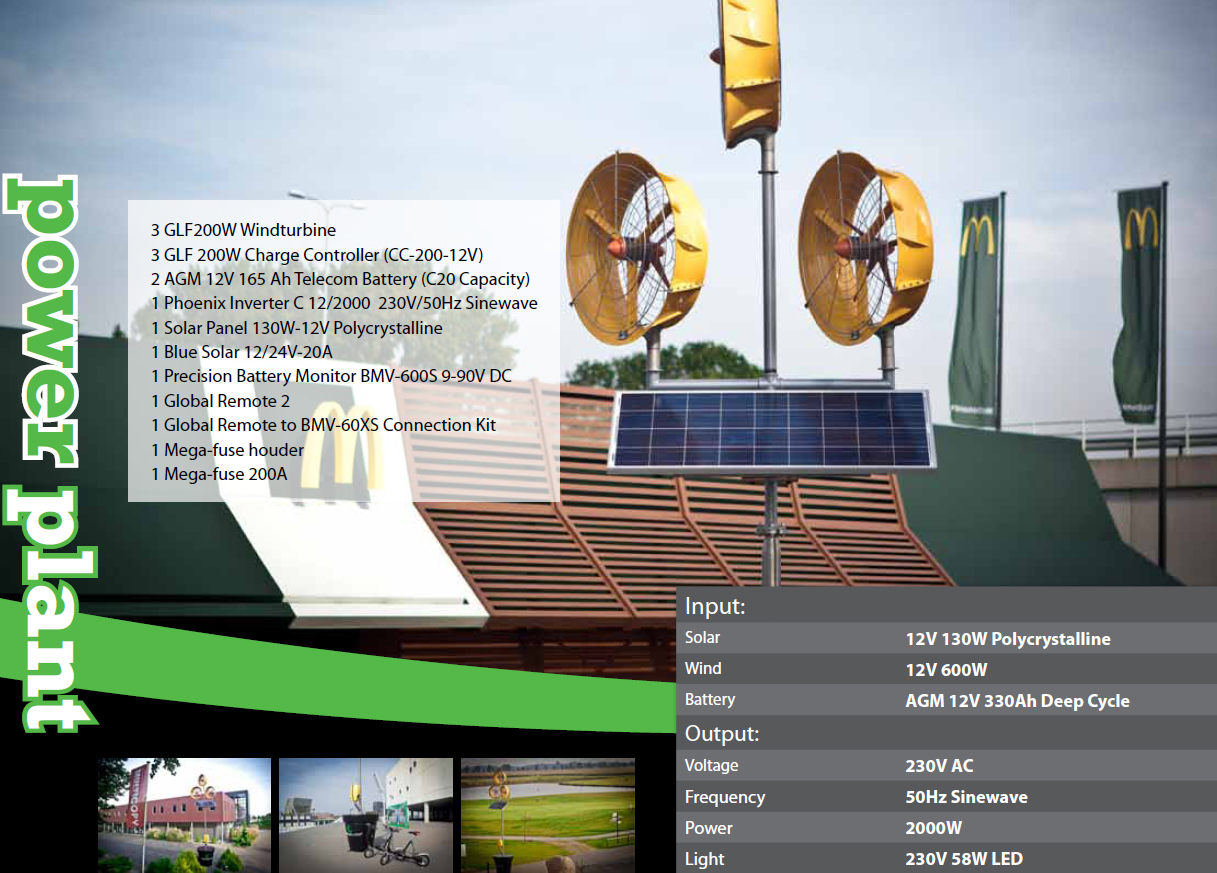Click the 'Frequency' row label

[x=725, y=797]
